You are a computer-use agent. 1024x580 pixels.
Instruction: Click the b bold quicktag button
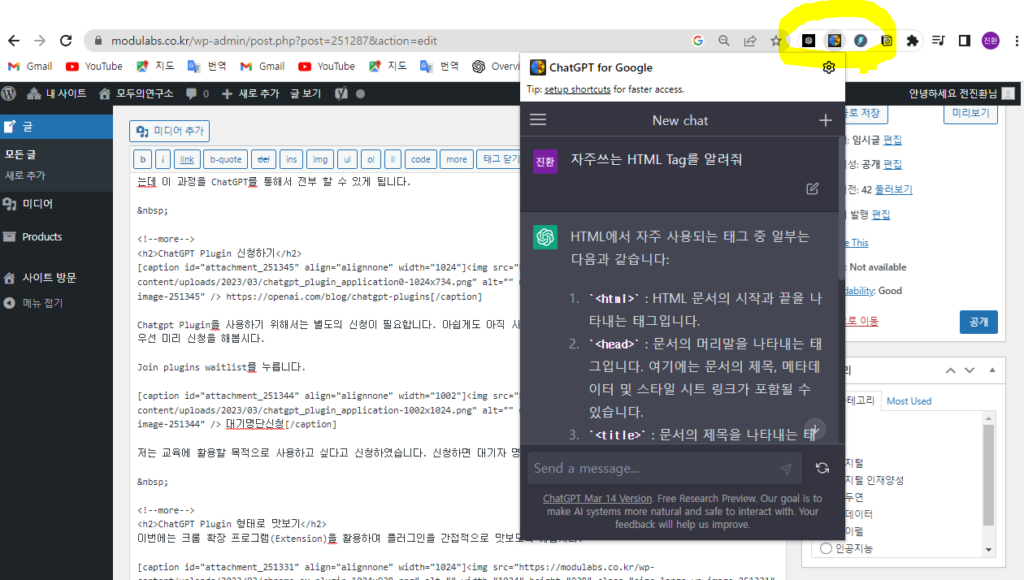(x=143, y=159)
